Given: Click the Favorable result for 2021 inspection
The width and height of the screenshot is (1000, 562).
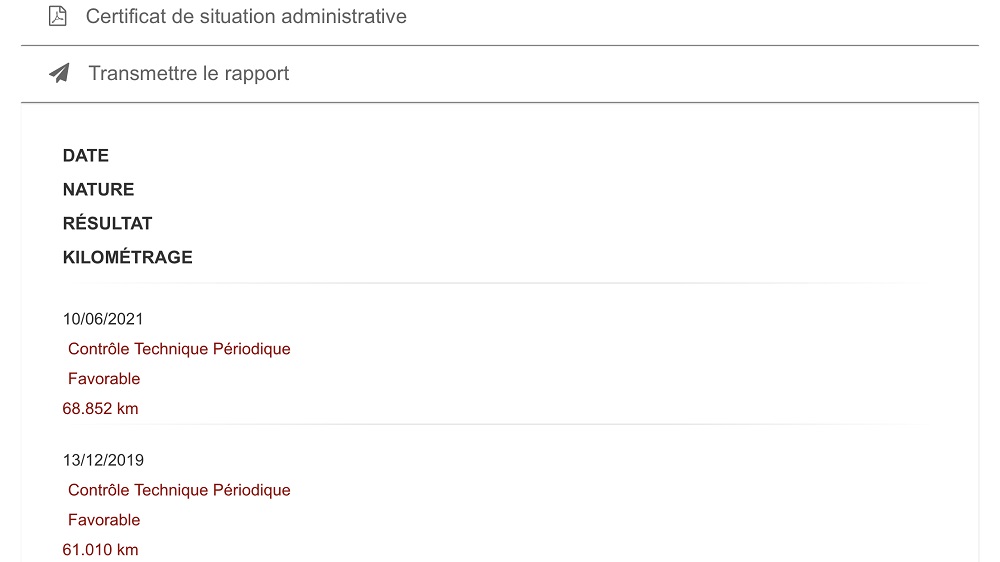Looking at the screenshot, I should 104,379.
